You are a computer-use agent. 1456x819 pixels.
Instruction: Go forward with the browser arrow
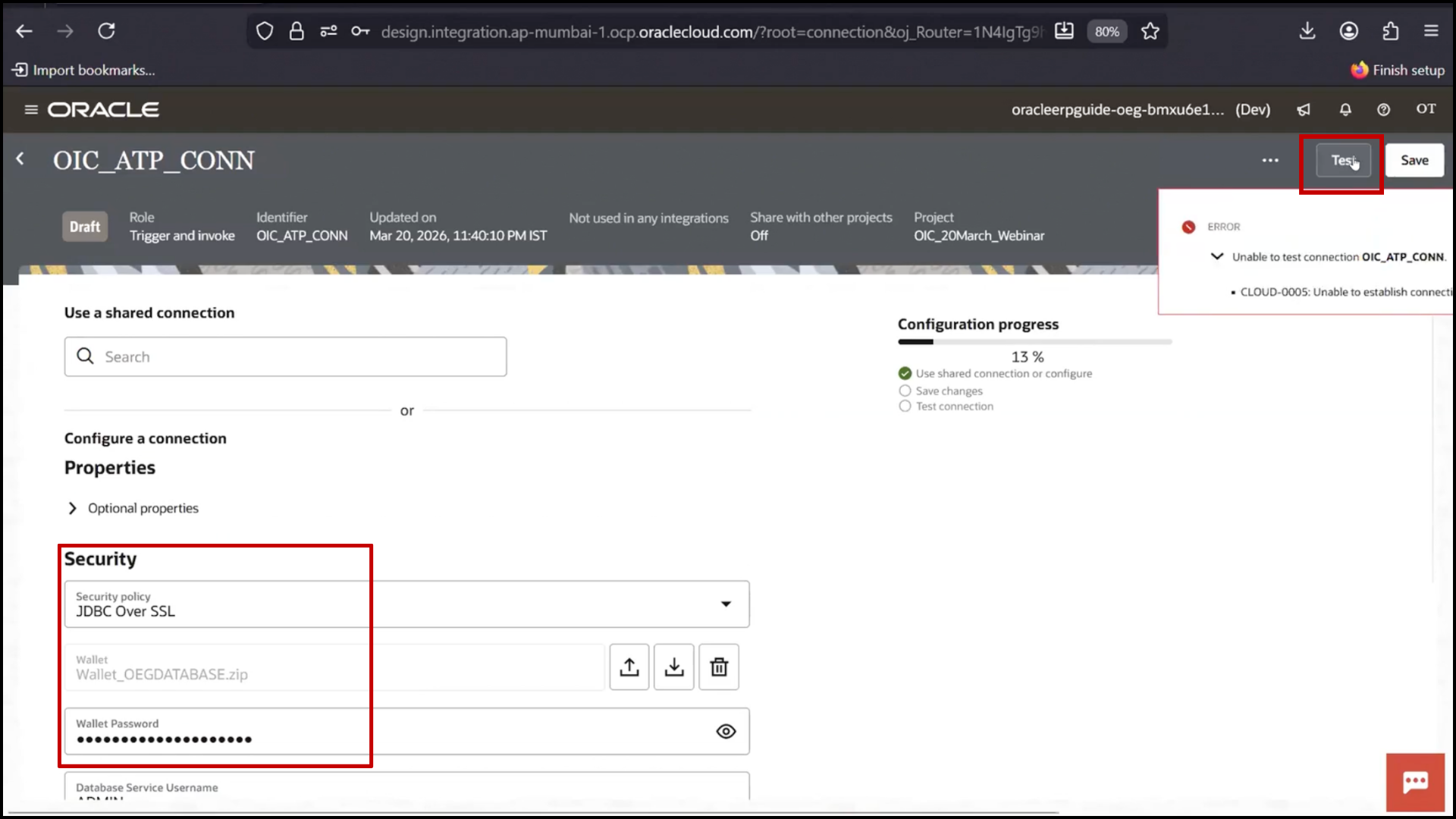coord(65,31)
